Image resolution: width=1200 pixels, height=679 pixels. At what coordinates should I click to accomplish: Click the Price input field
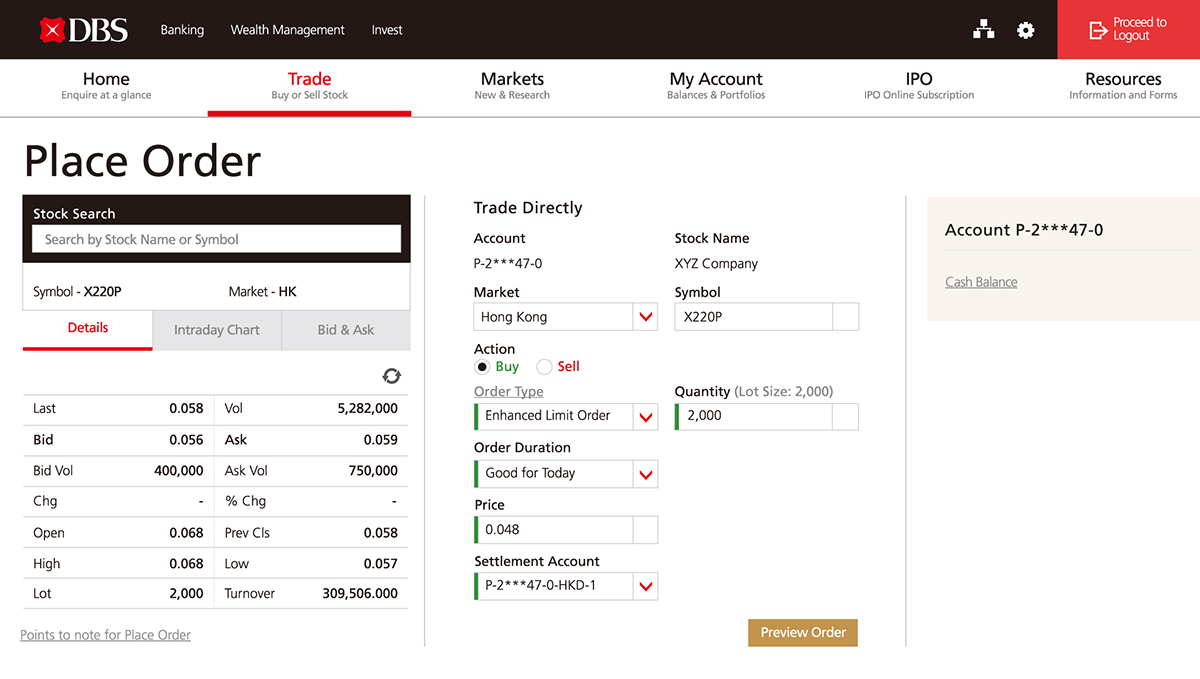click(x=555, y=530)
